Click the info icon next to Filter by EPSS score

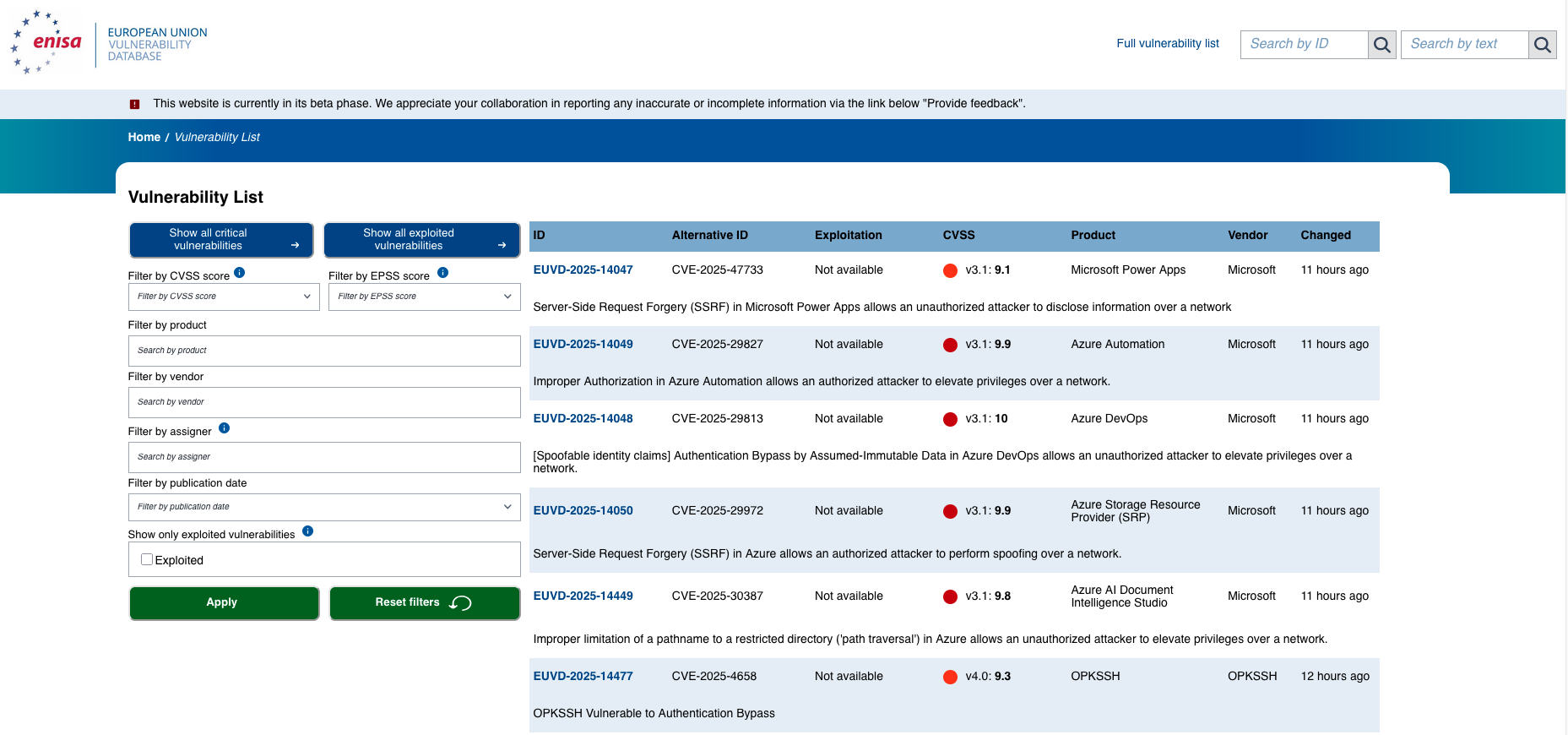click(x=442, y=273)
